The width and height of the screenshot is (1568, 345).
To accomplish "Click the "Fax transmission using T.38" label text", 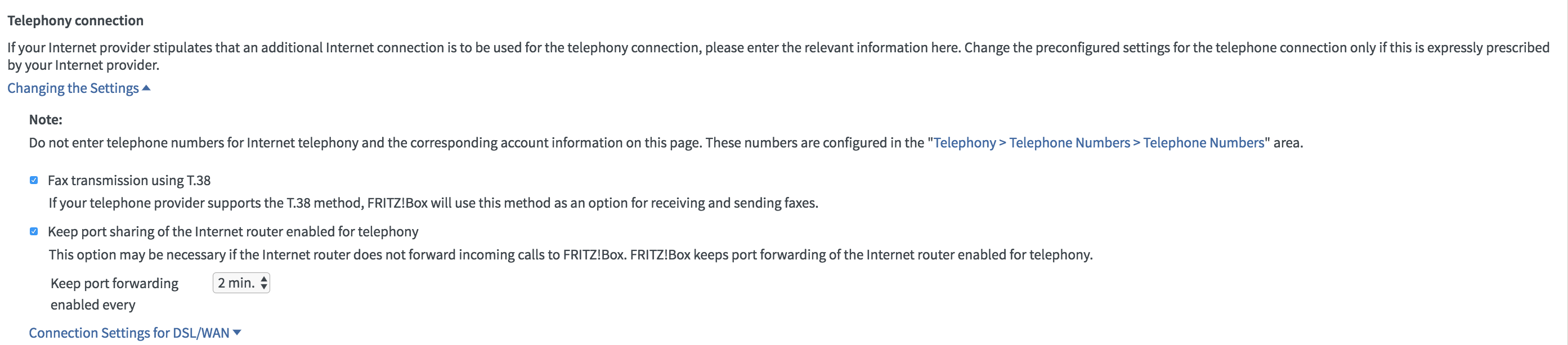I will click(x=129, y=180).
